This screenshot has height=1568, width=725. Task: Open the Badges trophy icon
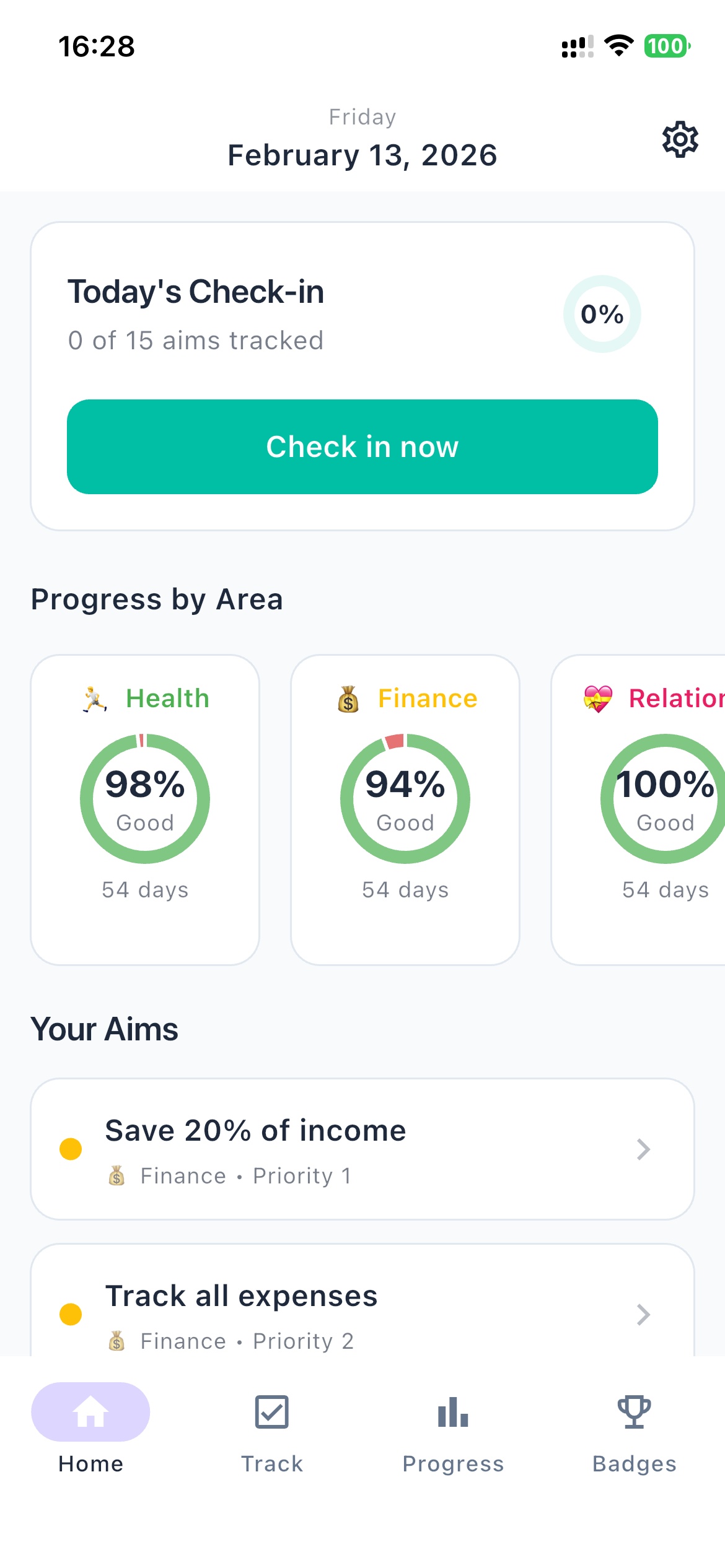pos(634,1412)
